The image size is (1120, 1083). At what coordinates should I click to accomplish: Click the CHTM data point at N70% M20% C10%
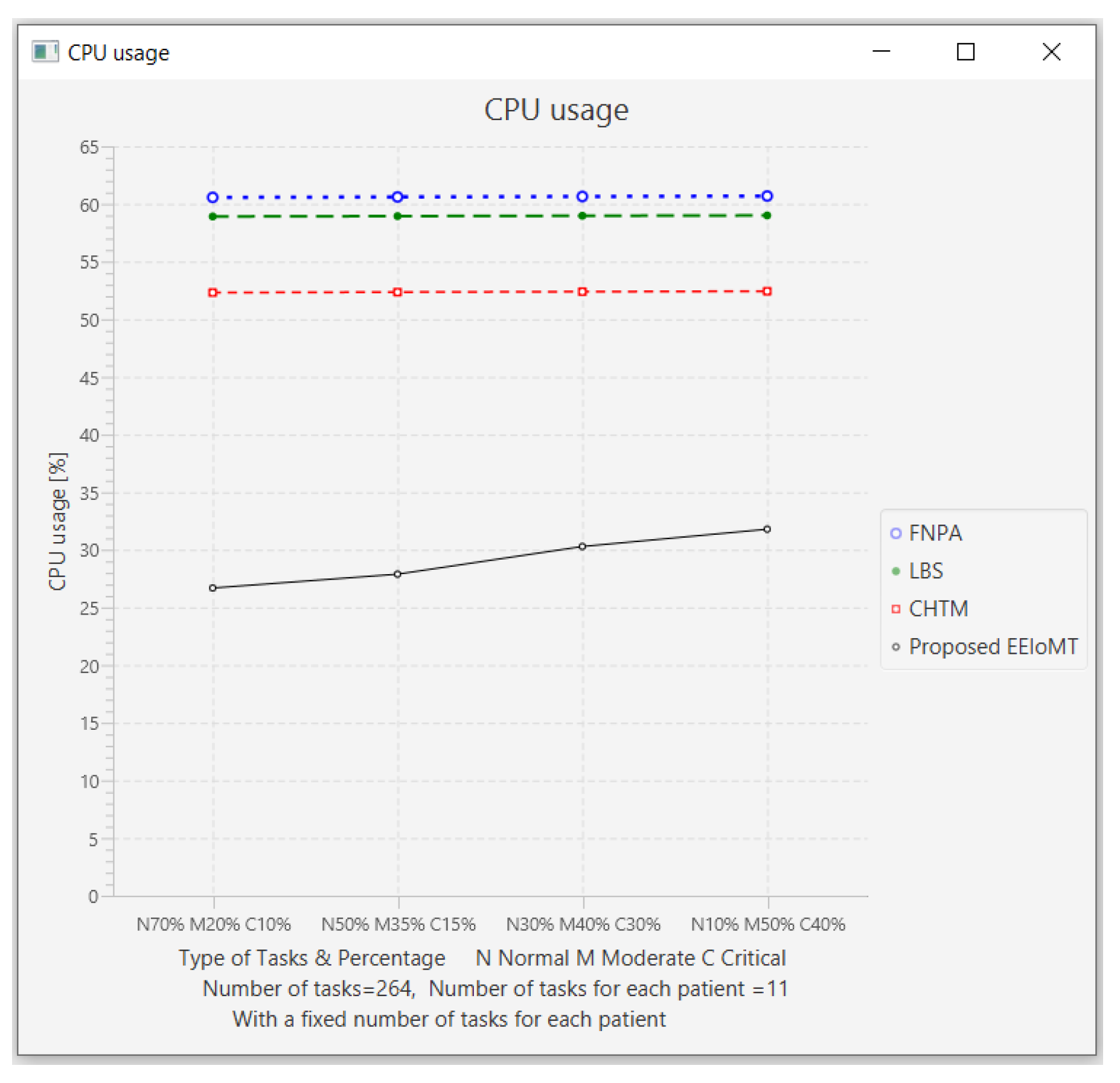point(213,293)
